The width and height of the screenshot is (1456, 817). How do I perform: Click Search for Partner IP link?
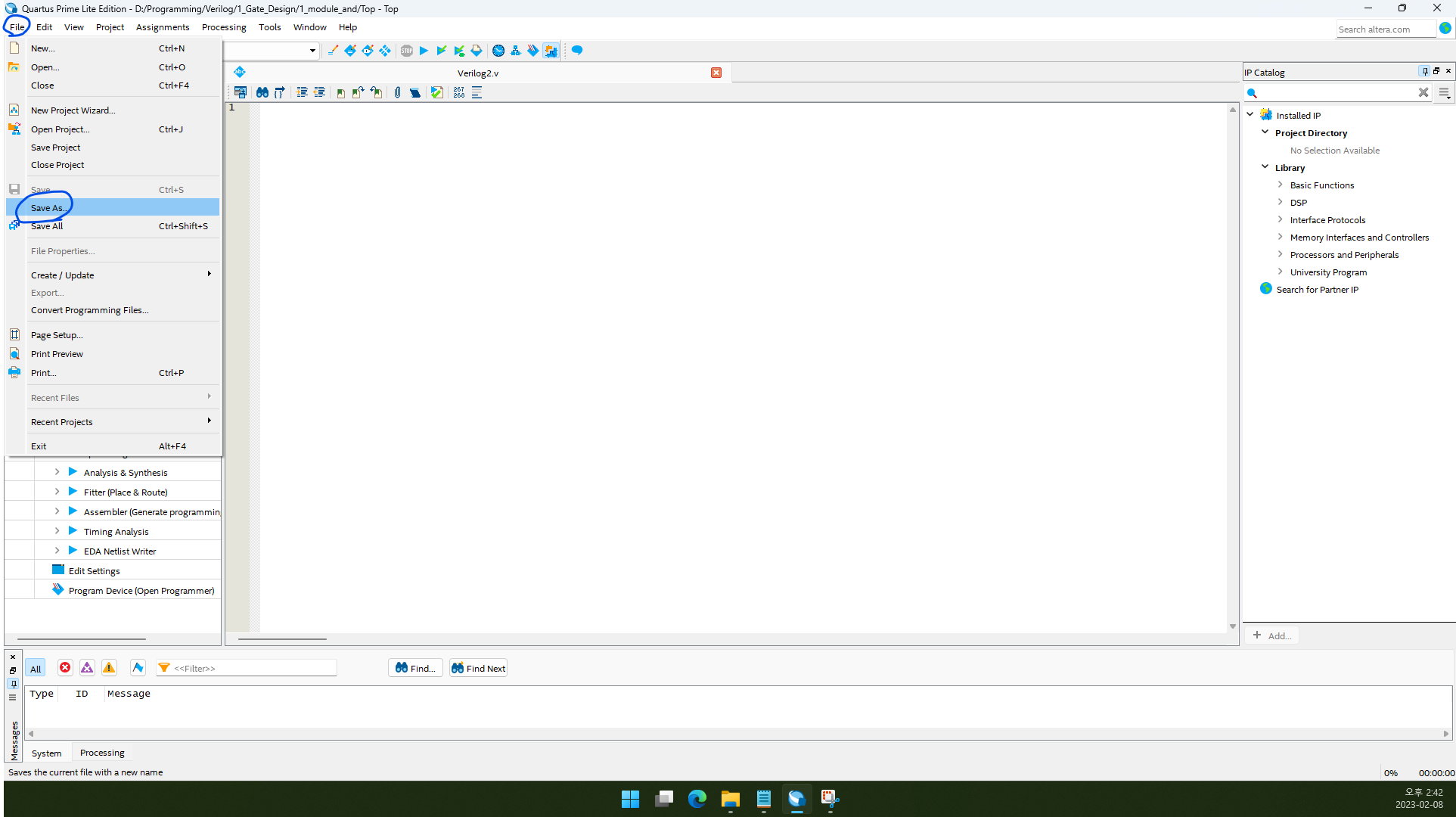1317,290
